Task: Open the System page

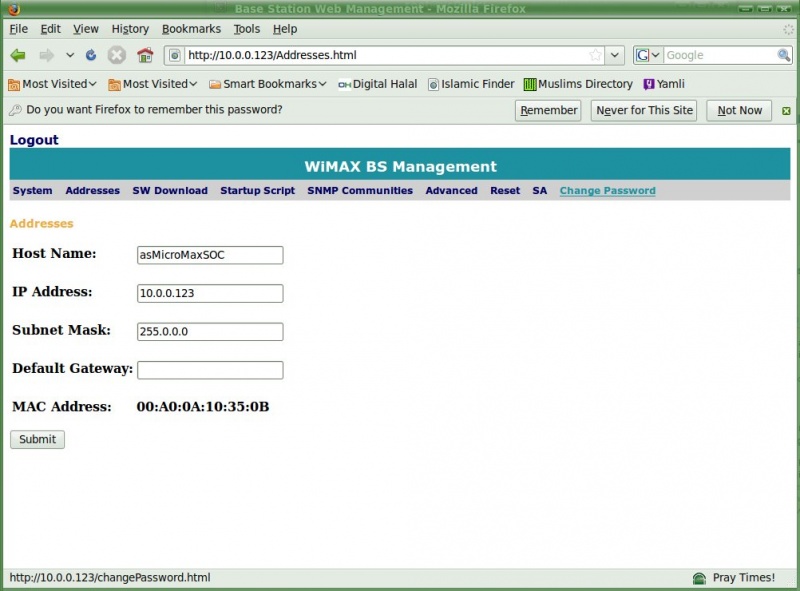Action: pyautogui.click(x=33, y=190)
